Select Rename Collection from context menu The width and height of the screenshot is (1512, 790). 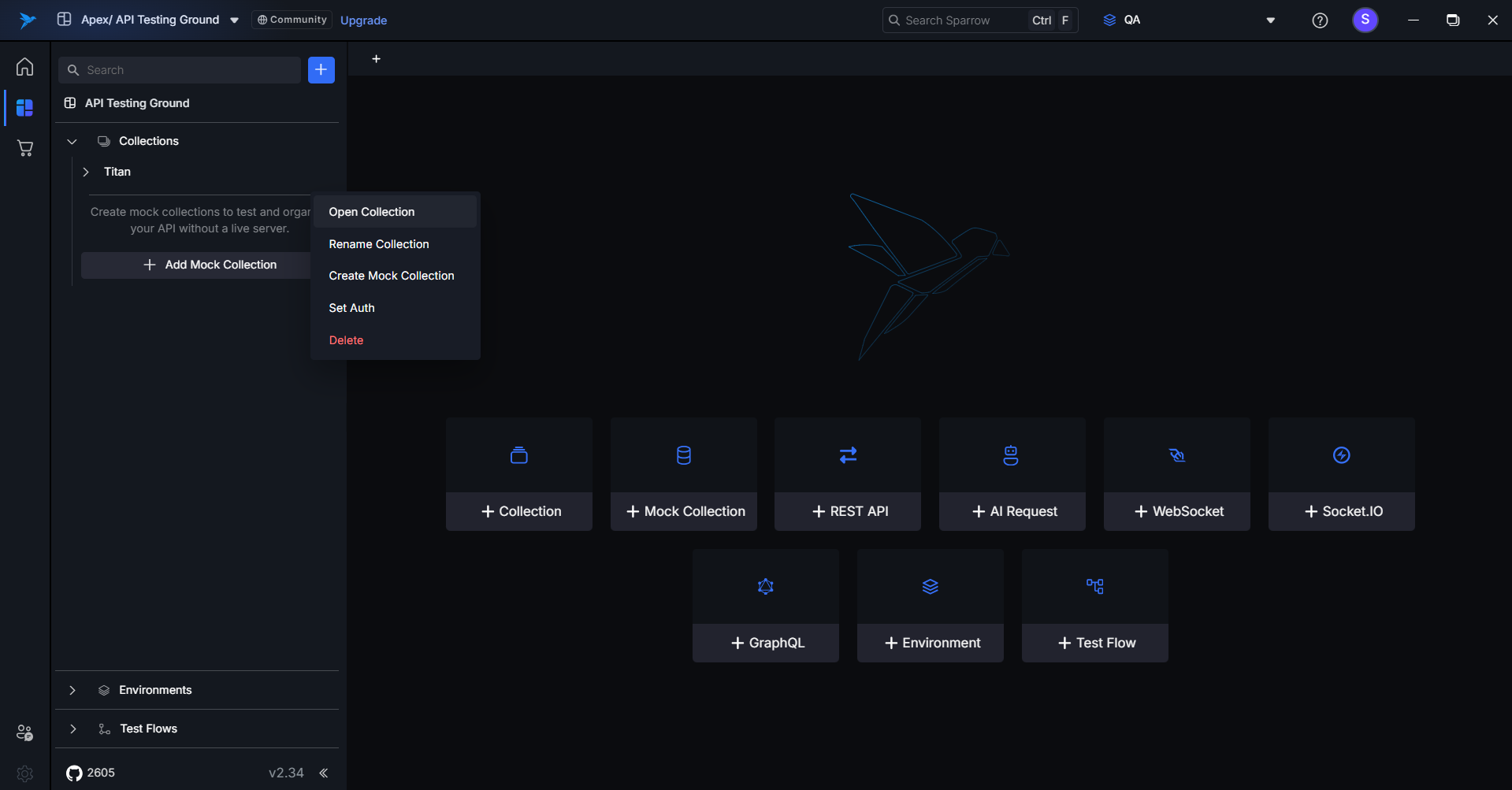[379, 244]
